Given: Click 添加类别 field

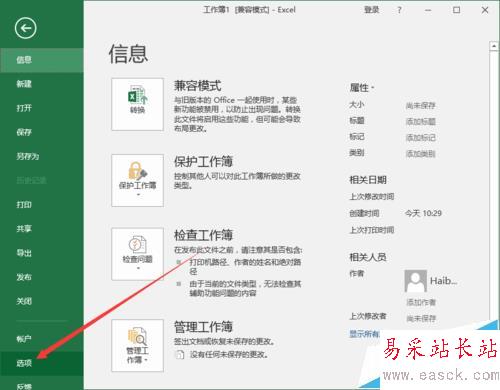Looking at the screenshot, I should click(421, 154).
